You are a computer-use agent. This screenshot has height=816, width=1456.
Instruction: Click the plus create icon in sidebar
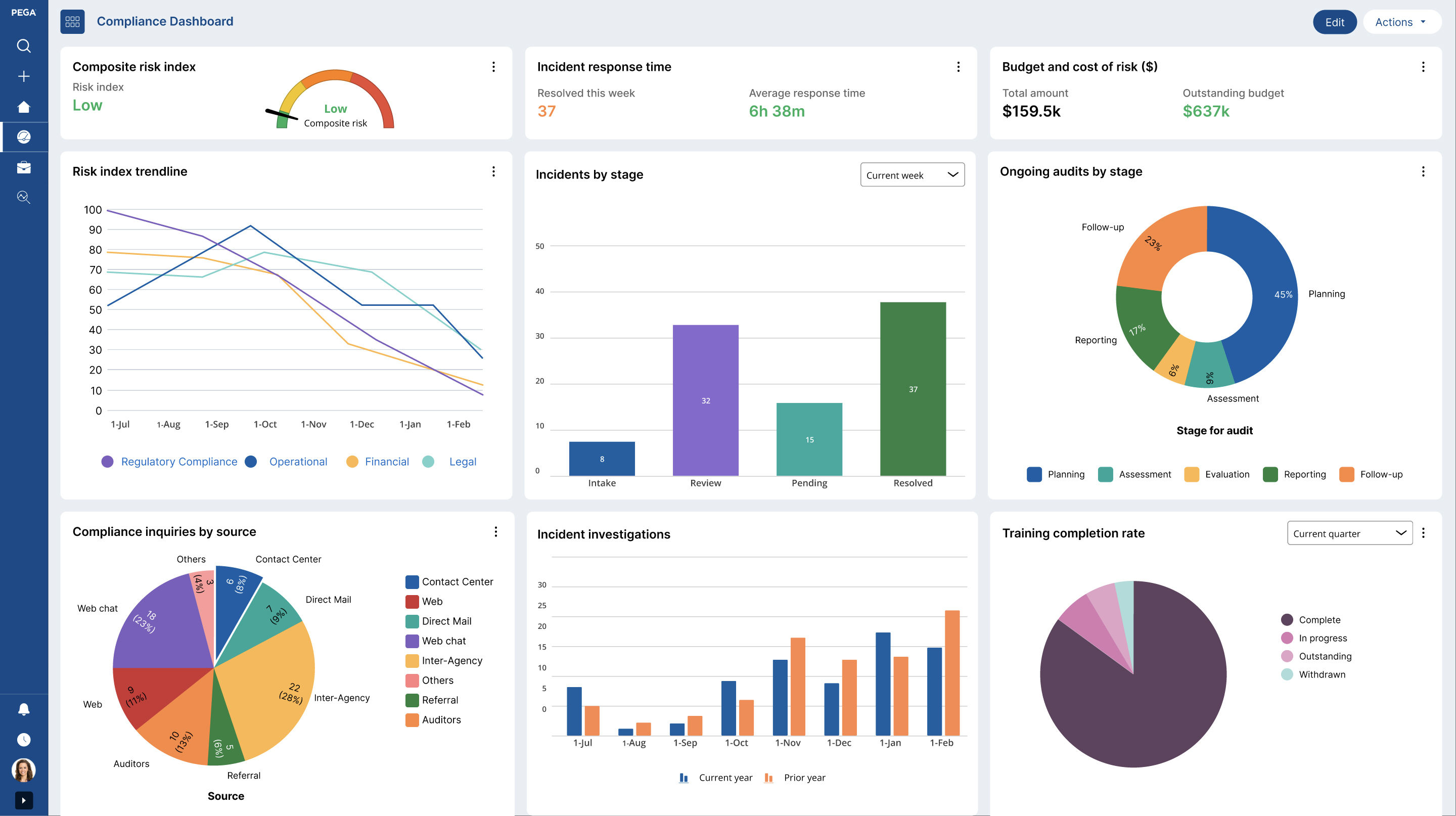click(x=24, y=76)
